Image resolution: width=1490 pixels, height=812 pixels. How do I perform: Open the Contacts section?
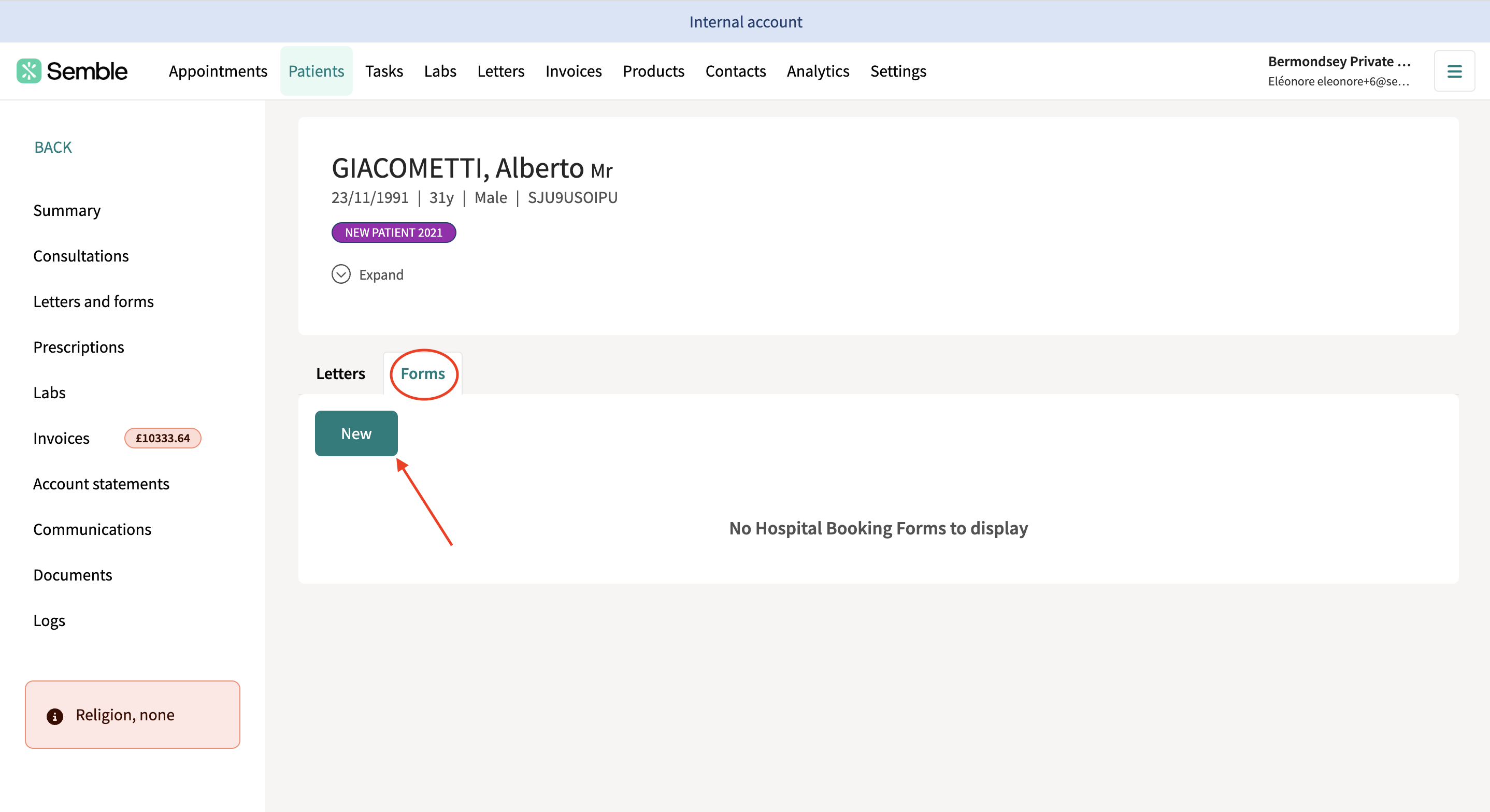pos(736,71)
